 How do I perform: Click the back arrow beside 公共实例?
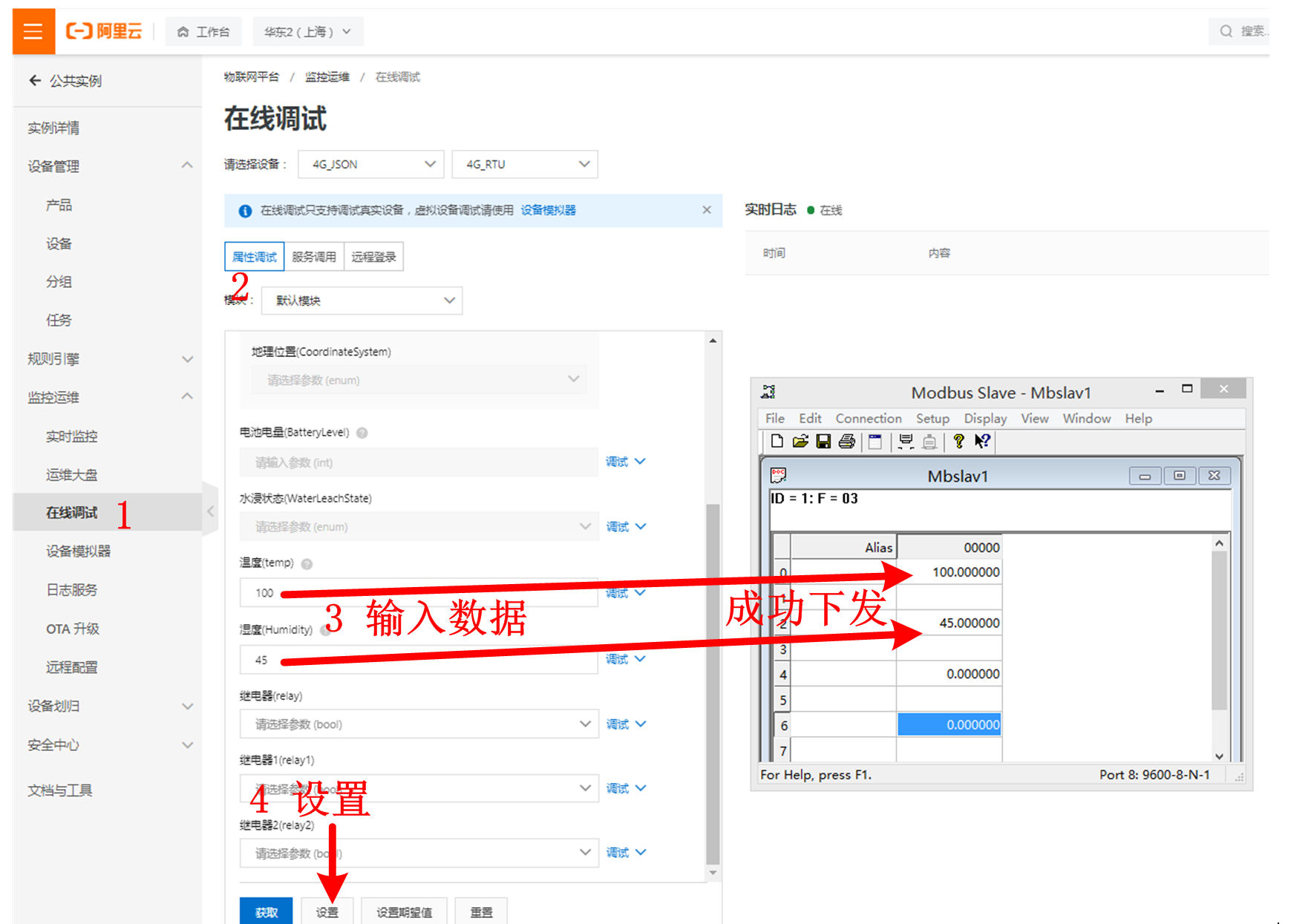tap(35, 80)
